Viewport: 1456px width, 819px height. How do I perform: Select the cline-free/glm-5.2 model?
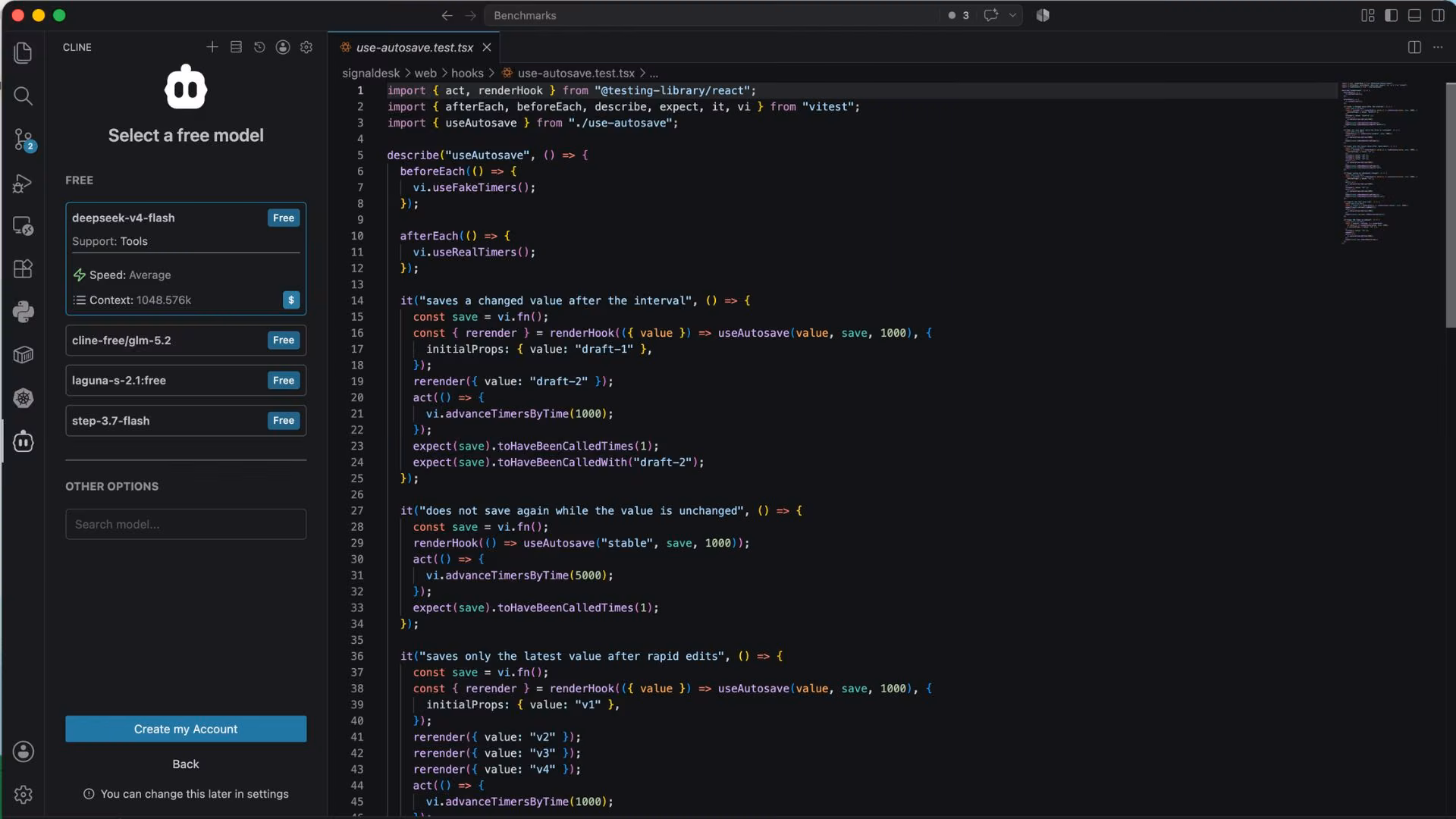tap(186, 340)
